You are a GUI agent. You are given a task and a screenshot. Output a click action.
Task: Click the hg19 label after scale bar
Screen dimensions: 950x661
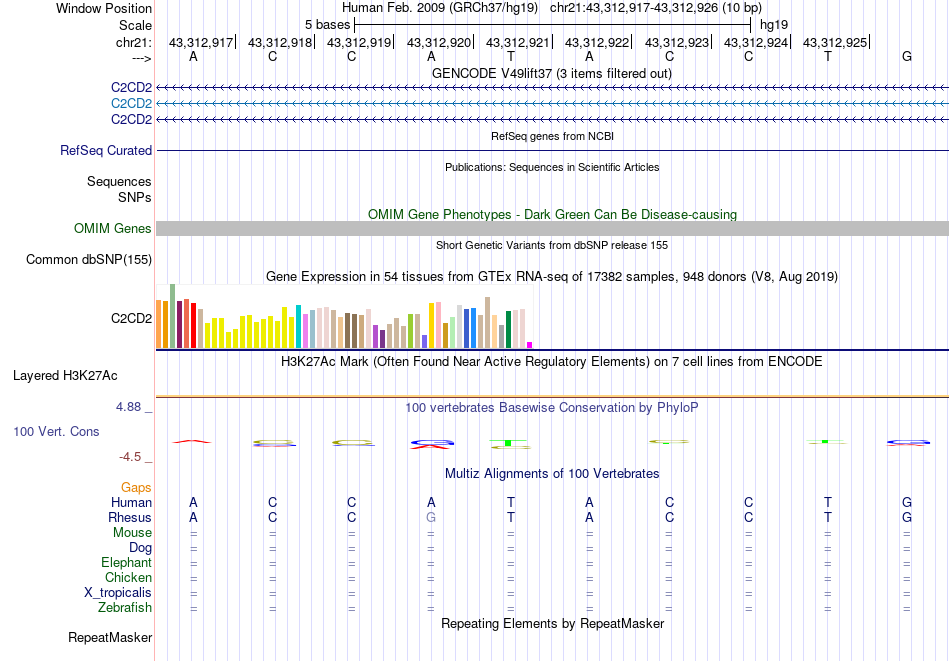coord(774,25)
